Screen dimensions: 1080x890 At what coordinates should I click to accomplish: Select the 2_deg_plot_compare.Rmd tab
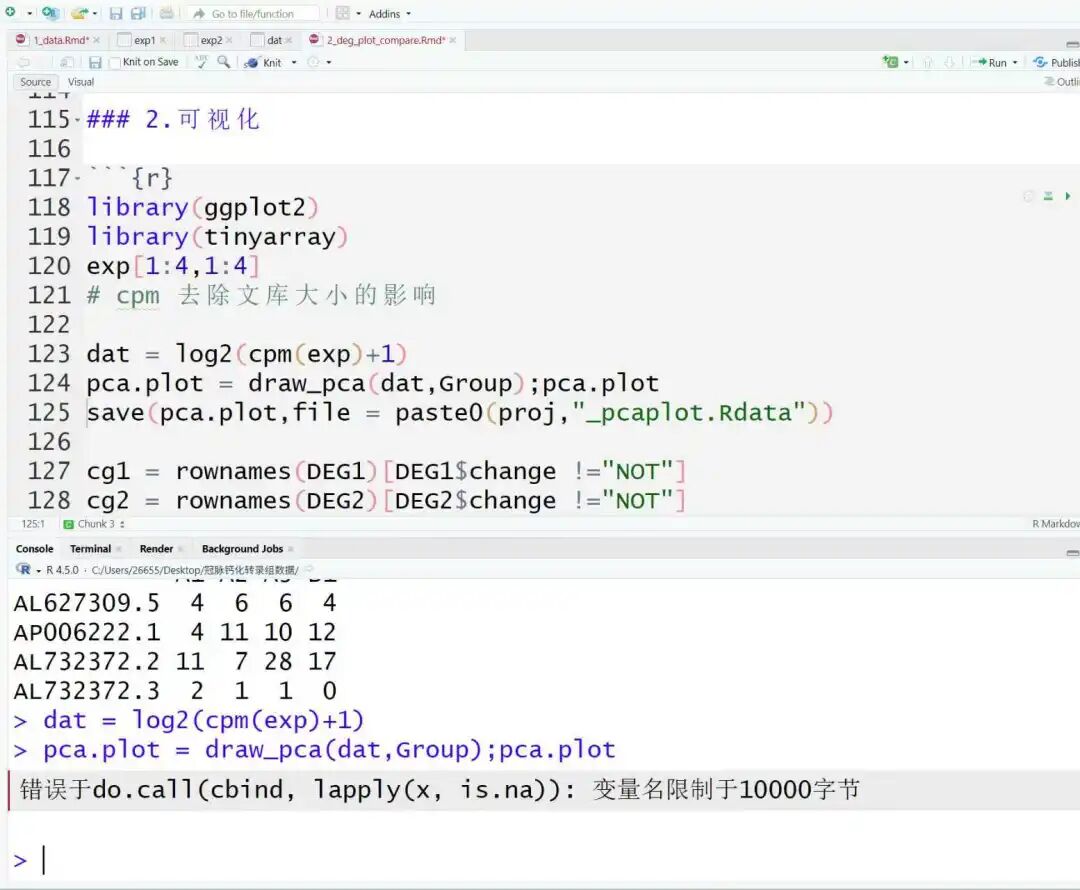click(385, 40)
